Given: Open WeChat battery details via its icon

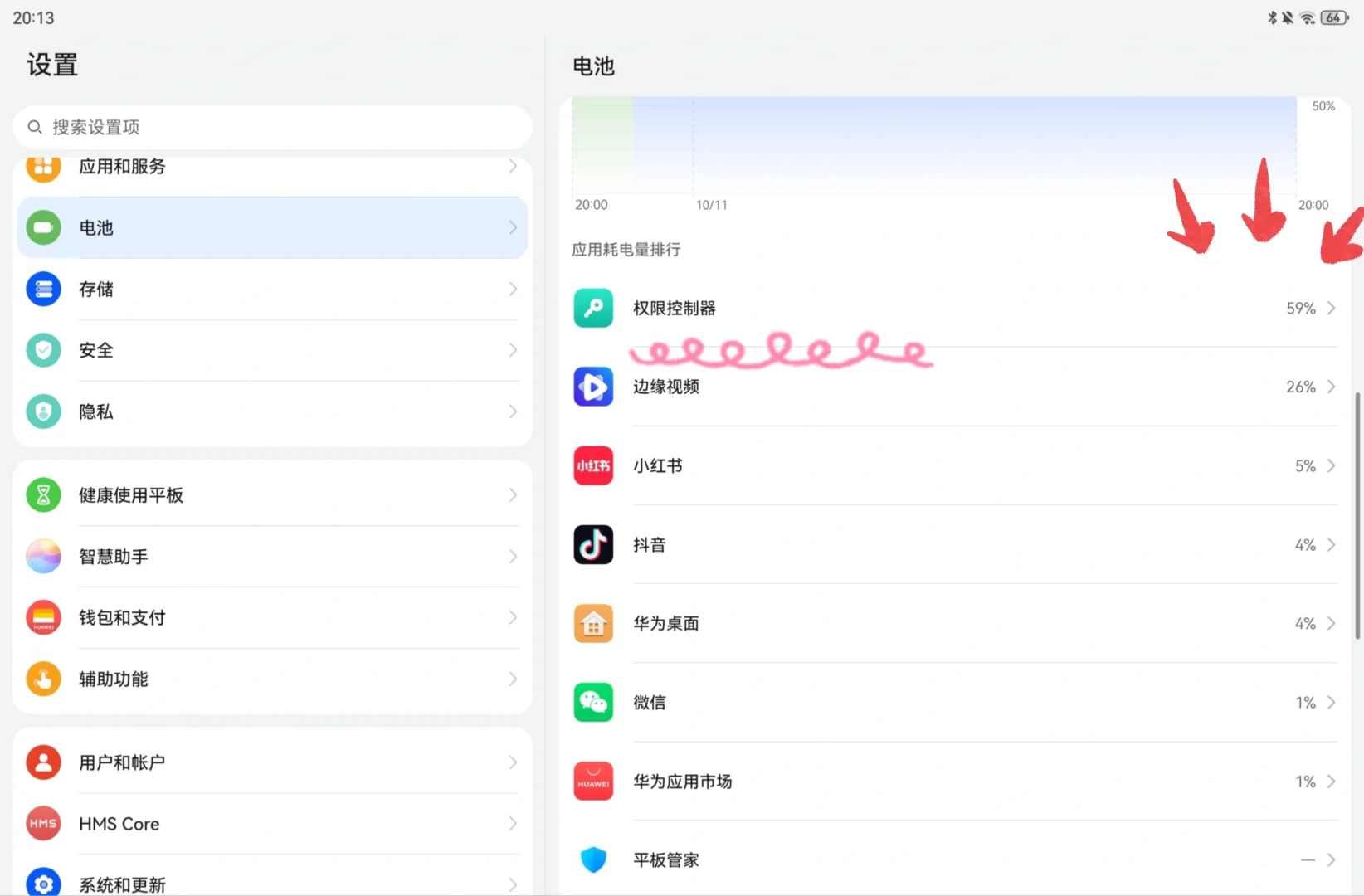Looking at the screenshot, I should pos(593,702).
